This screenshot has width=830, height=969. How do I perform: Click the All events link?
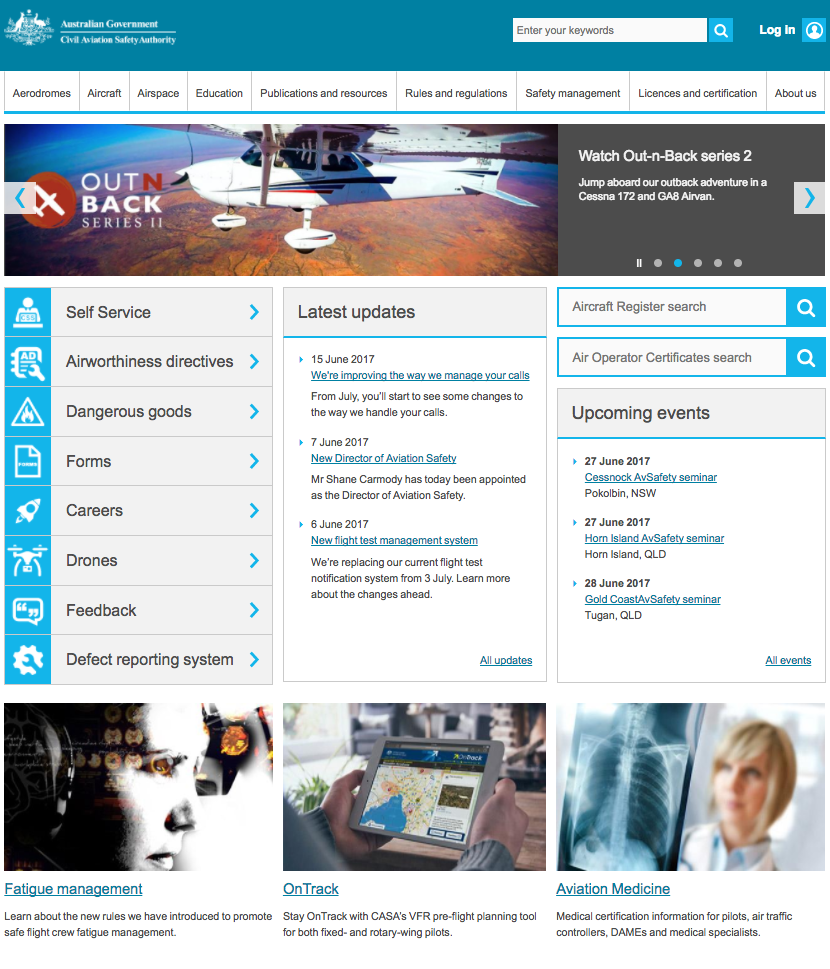tap(788, 660)
